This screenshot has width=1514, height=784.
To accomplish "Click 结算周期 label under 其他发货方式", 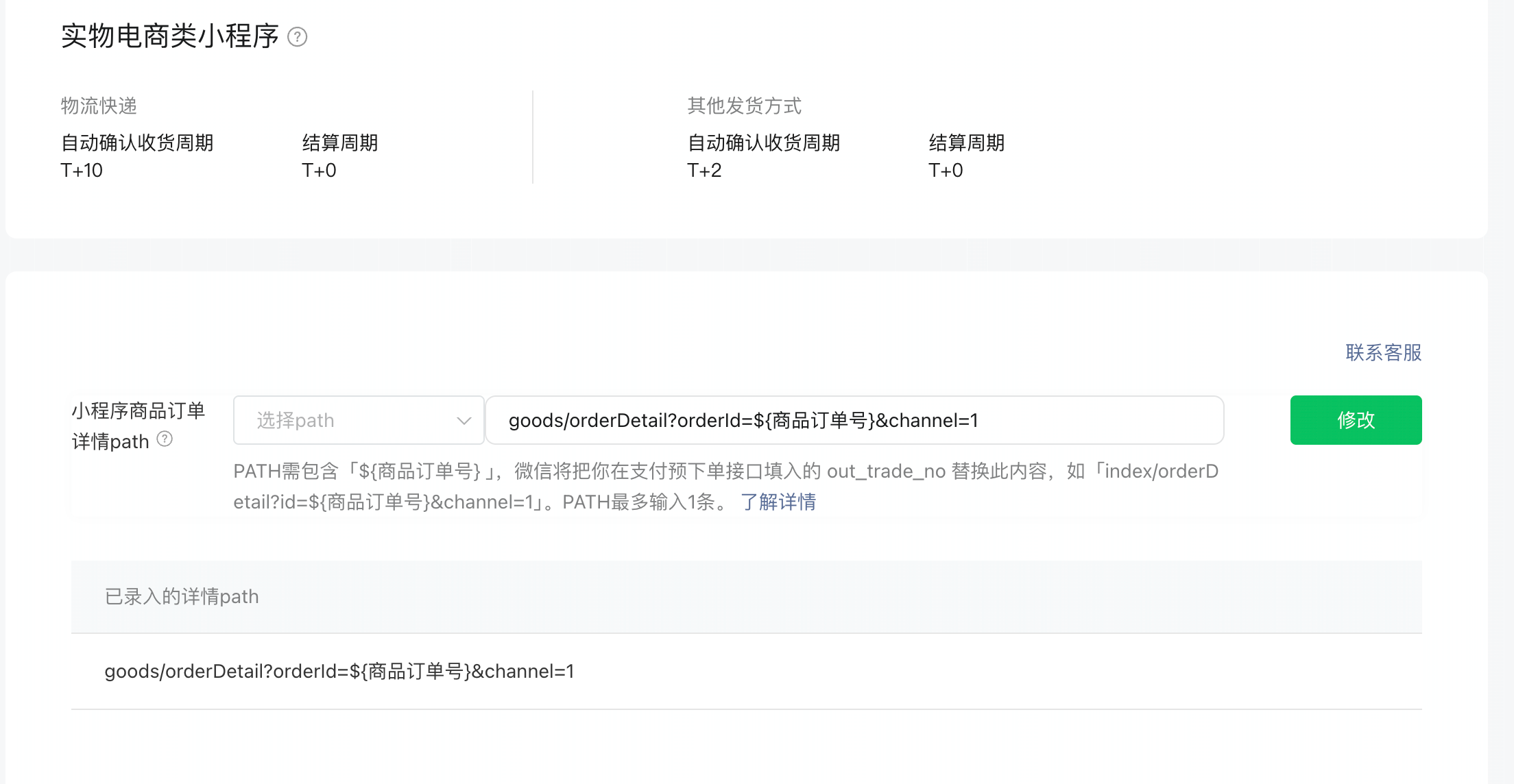I will (x=966, y=143).
